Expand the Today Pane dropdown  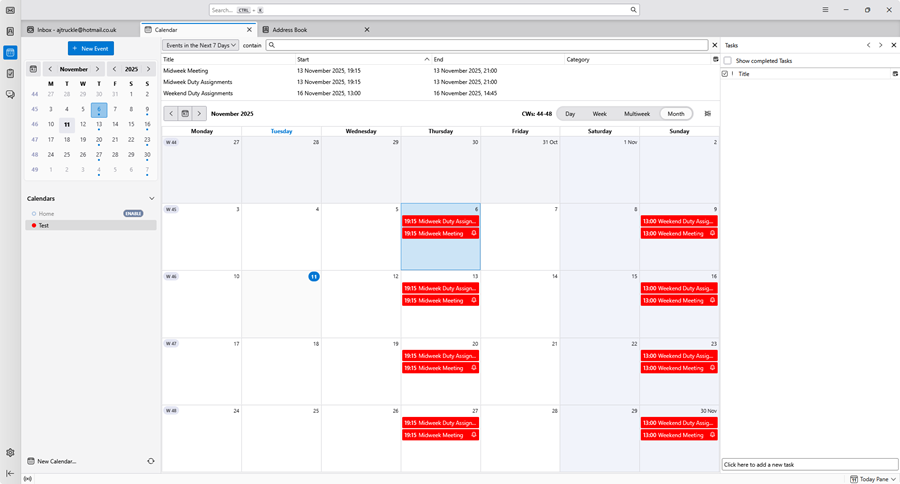coord(872,479)
